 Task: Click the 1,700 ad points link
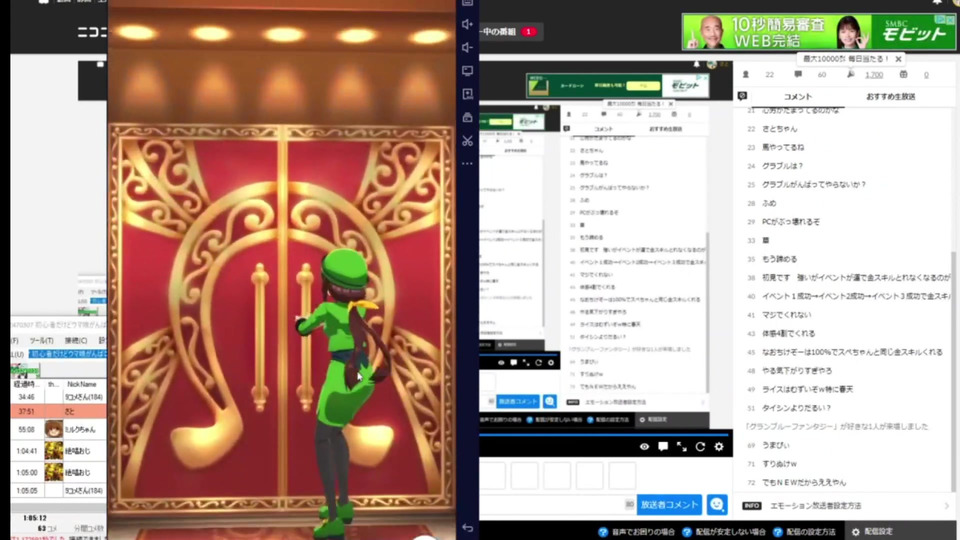874,75
